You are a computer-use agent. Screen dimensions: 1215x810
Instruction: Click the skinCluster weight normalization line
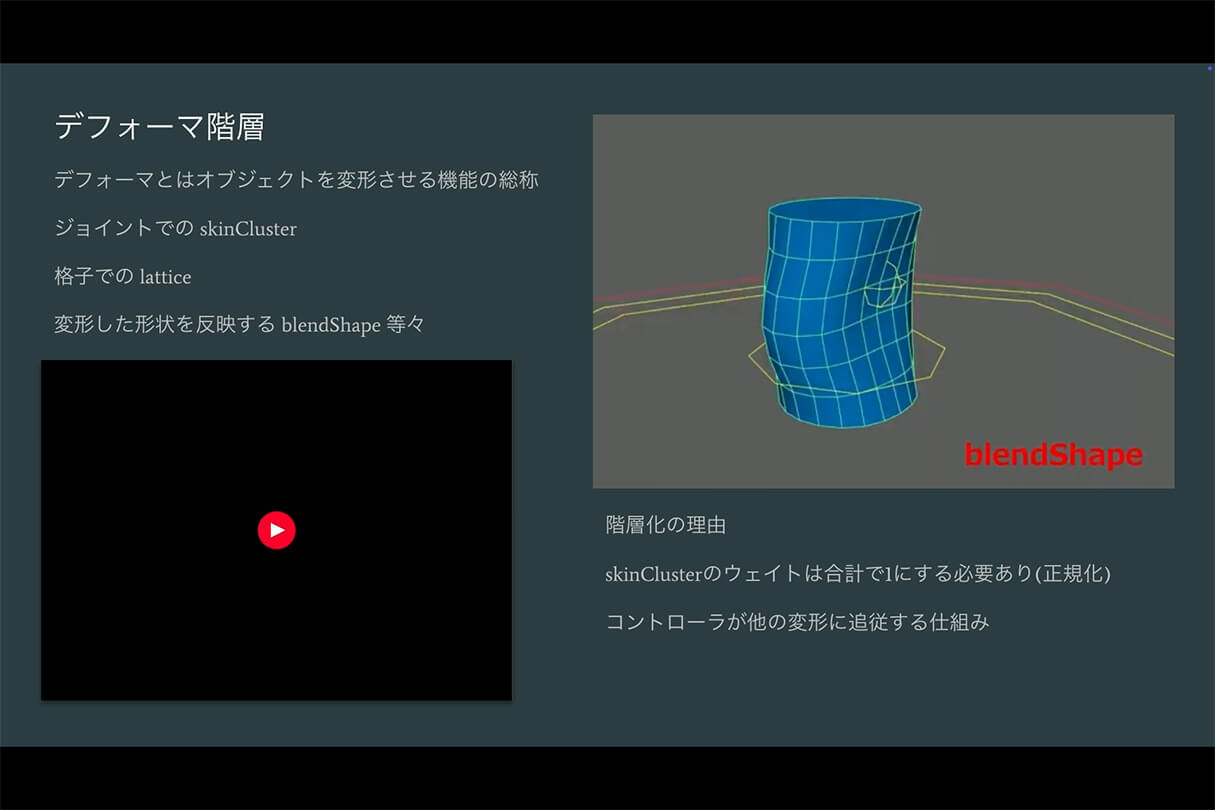click(858, 574)
